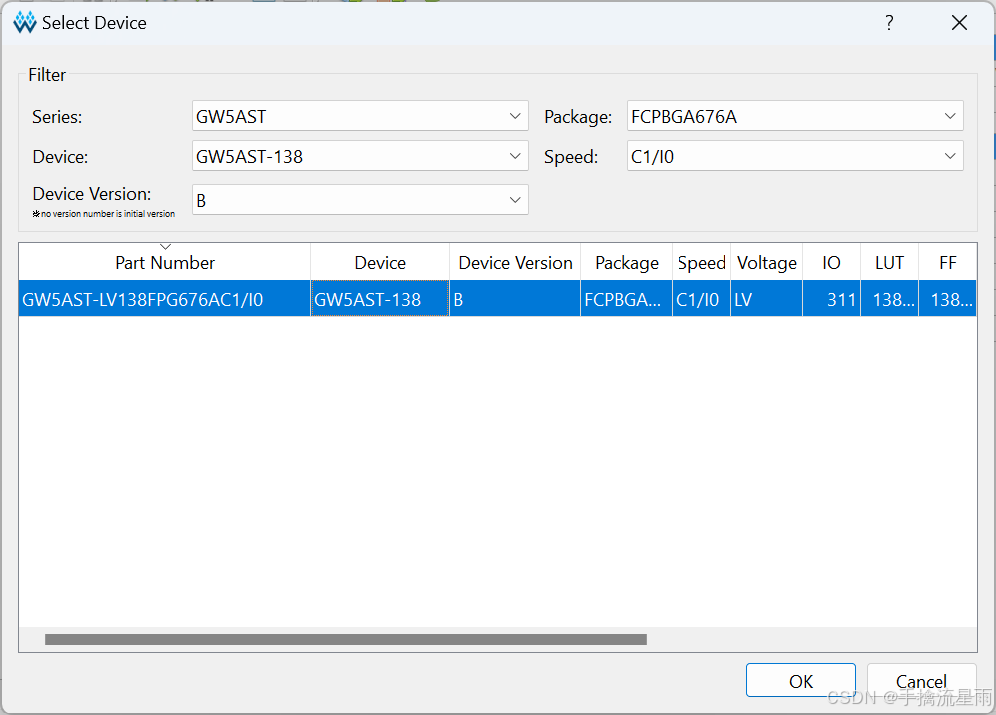This screenshot has height=715, width=996.
Task: Click the 311 IO count cell
Action: pos(831,299)
